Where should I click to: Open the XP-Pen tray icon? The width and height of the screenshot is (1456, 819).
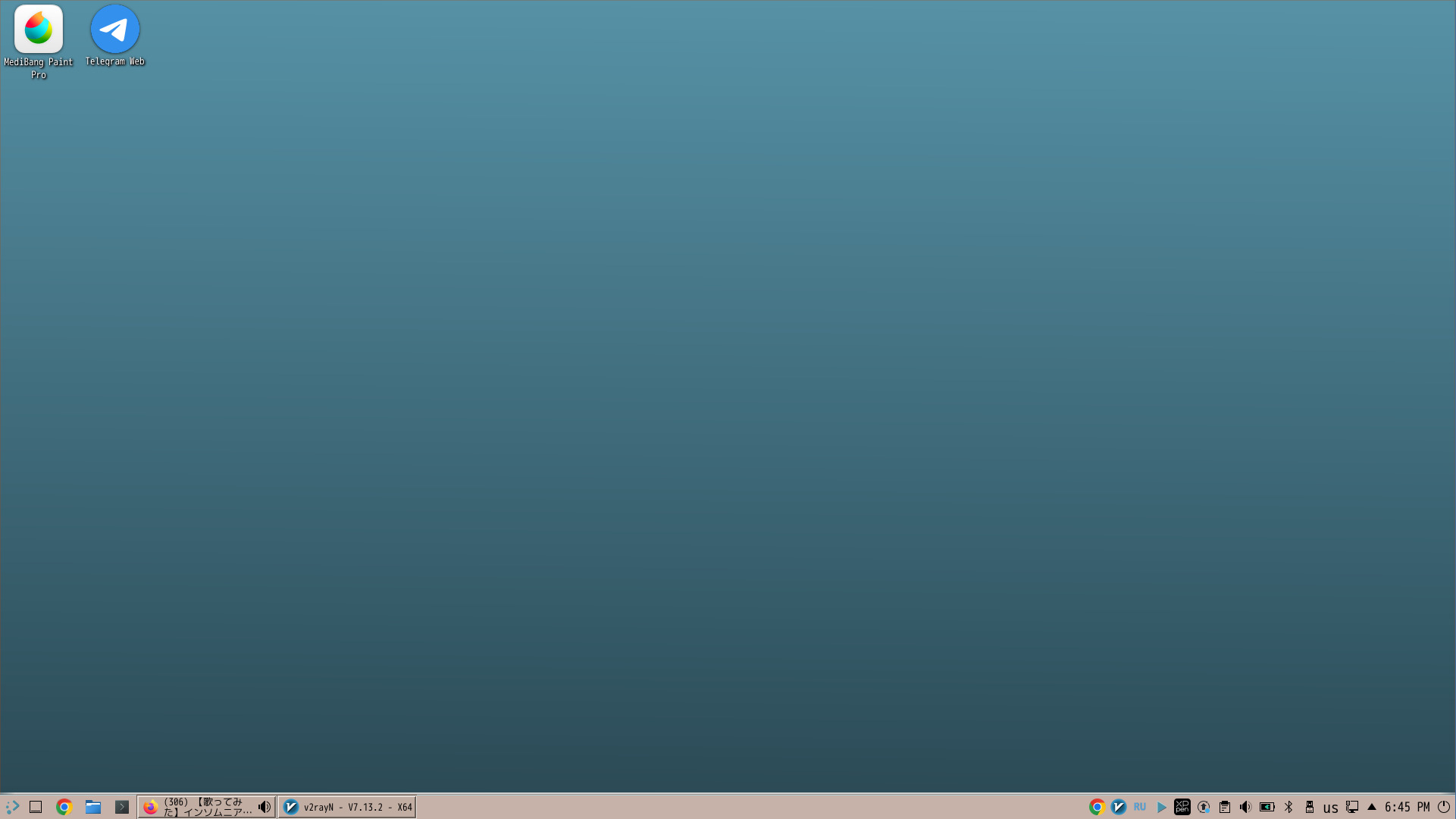(1182, 807)
